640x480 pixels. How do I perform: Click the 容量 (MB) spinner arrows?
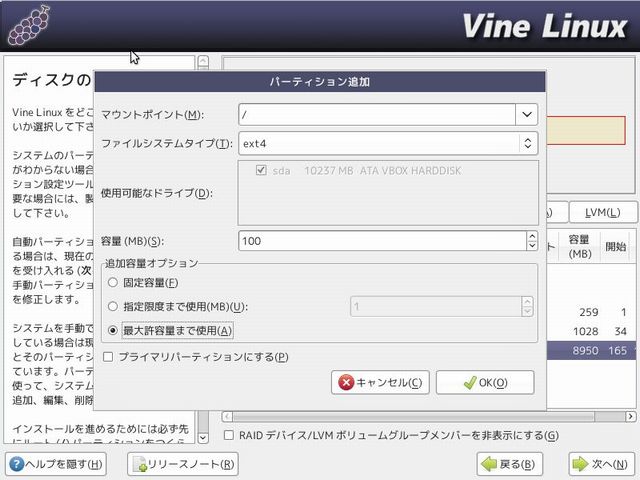531,241
